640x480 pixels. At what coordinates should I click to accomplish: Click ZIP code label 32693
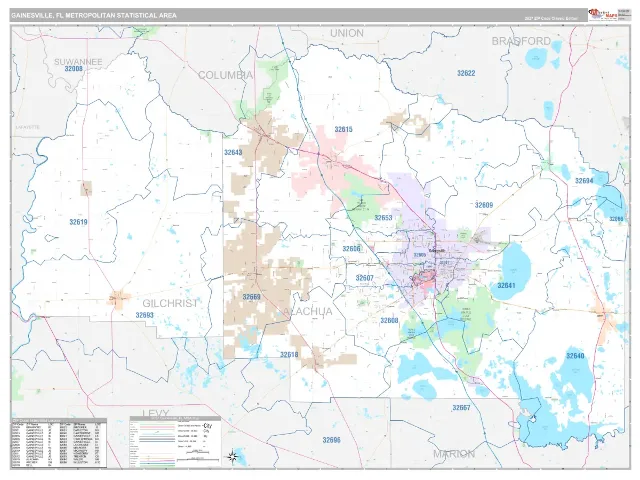pos(144,316)
